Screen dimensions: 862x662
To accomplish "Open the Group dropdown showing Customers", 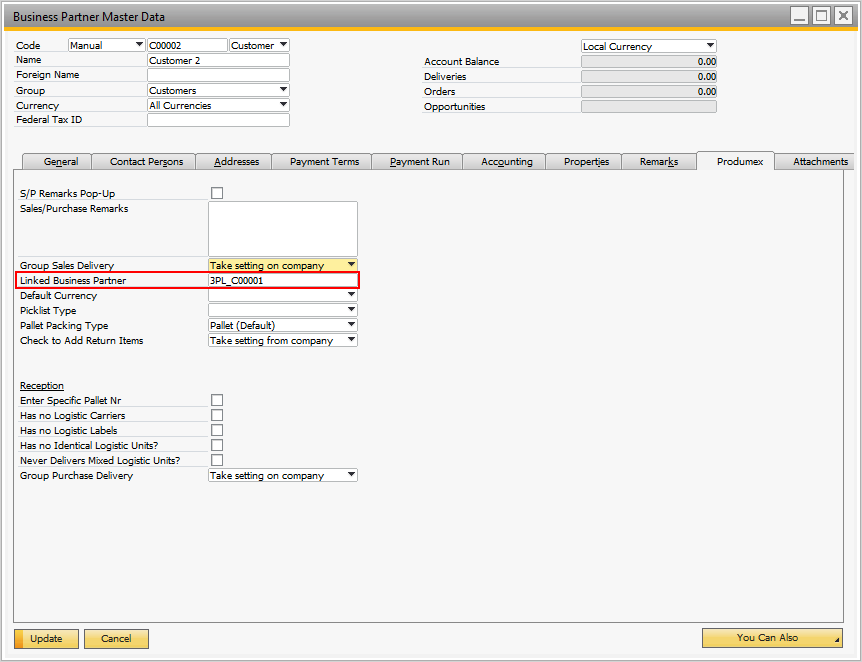I will coord(281,90).
